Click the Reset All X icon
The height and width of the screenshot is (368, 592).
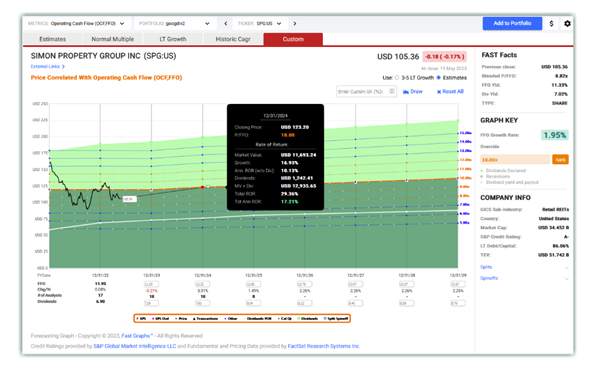[x=439, y=92]
